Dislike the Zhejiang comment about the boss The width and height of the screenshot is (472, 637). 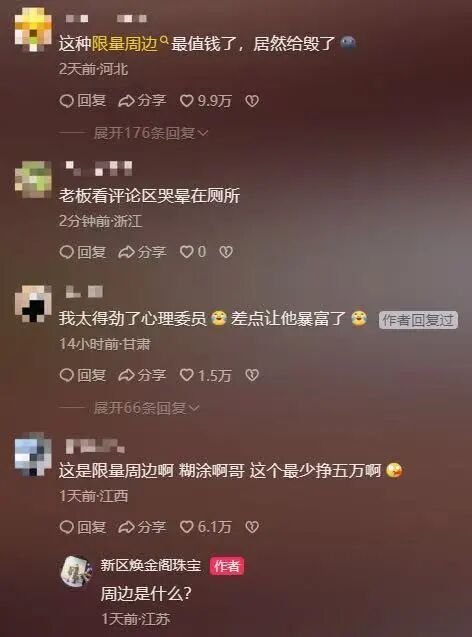(x=226, y=252)
